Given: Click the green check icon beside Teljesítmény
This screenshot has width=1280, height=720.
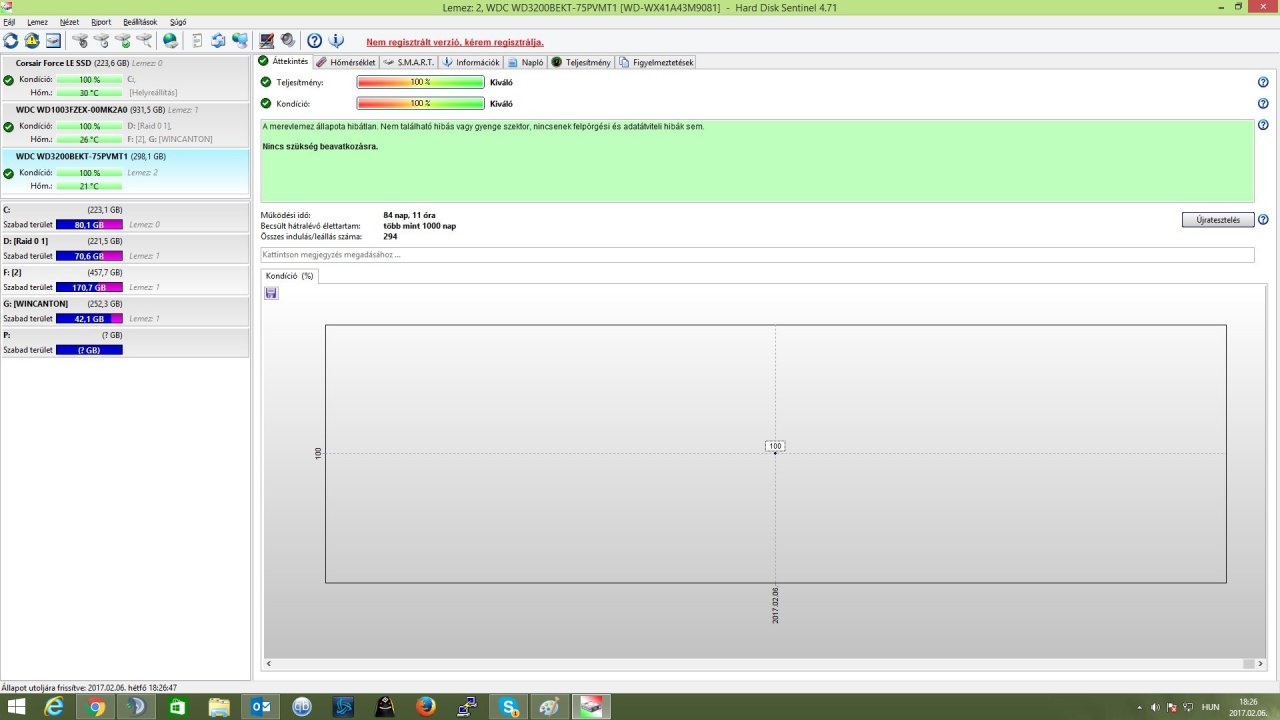Looking at the screenshot, I should [266, 82].
